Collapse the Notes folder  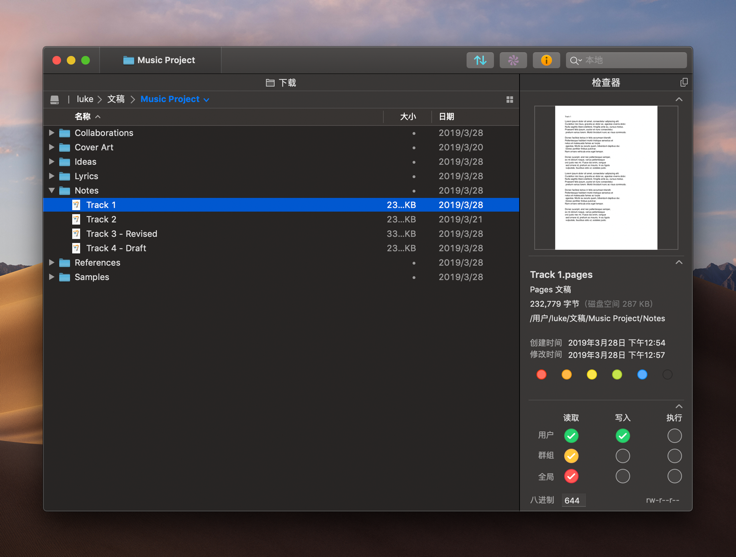(x=52, y=190)
